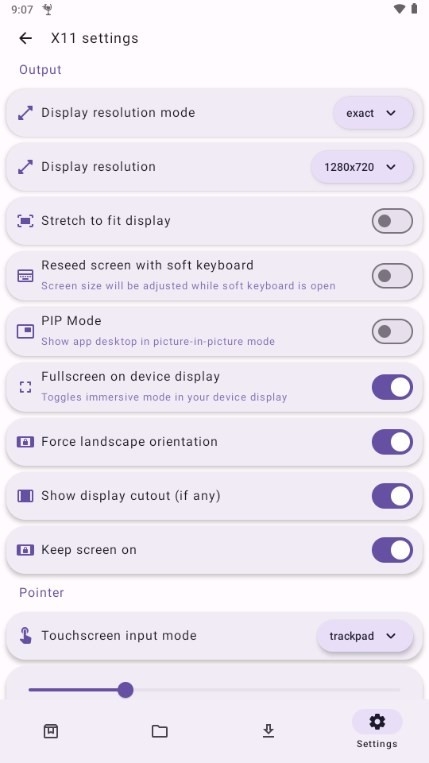
Task: Disable Force landscape orientation switch
Action: (392, 442)
